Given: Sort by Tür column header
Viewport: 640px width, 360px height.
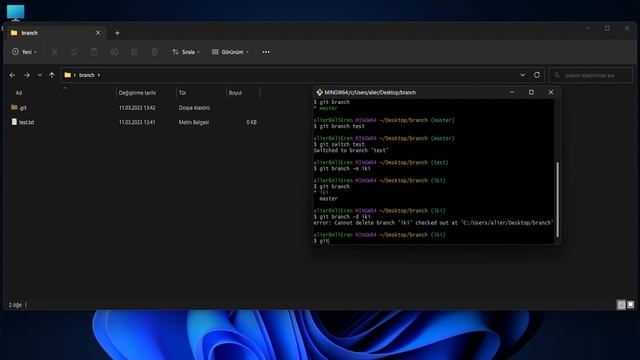Looking at the screenshot, I should pos(182,93).
